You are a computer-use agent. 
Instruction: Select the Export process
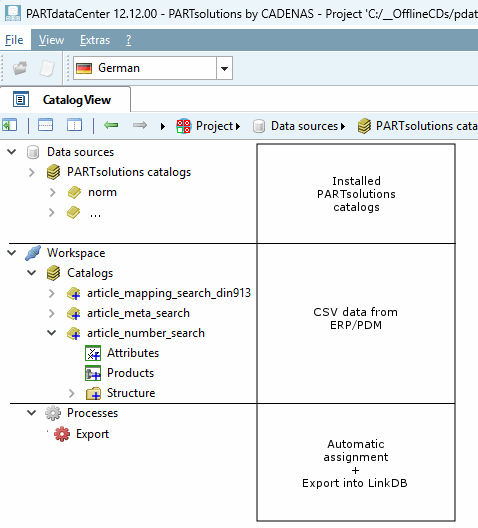(92, 434)
